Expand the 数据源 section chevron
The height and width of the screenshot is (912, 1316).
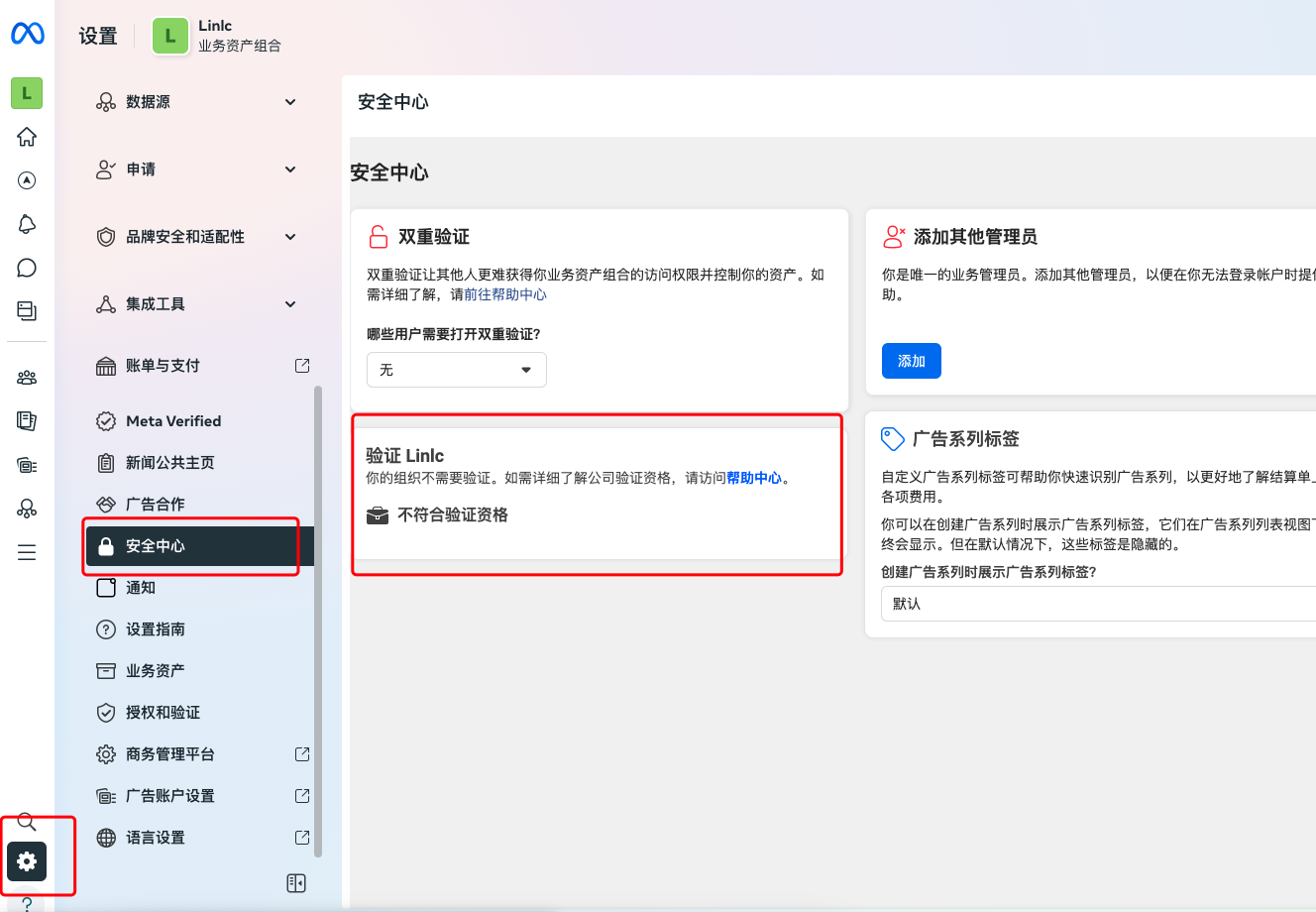pyautogui.click(x=290, y=102)
